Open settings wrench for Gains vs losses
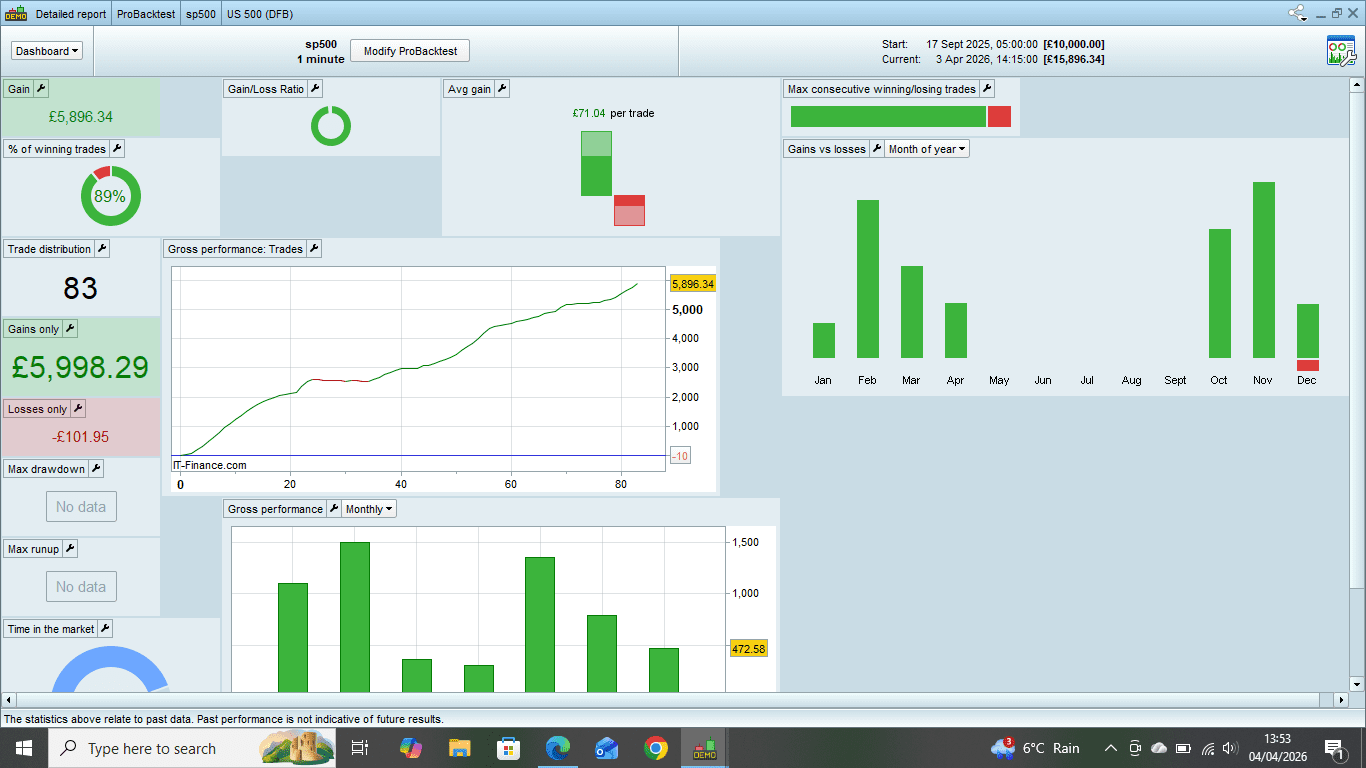 tap(877, 149)
